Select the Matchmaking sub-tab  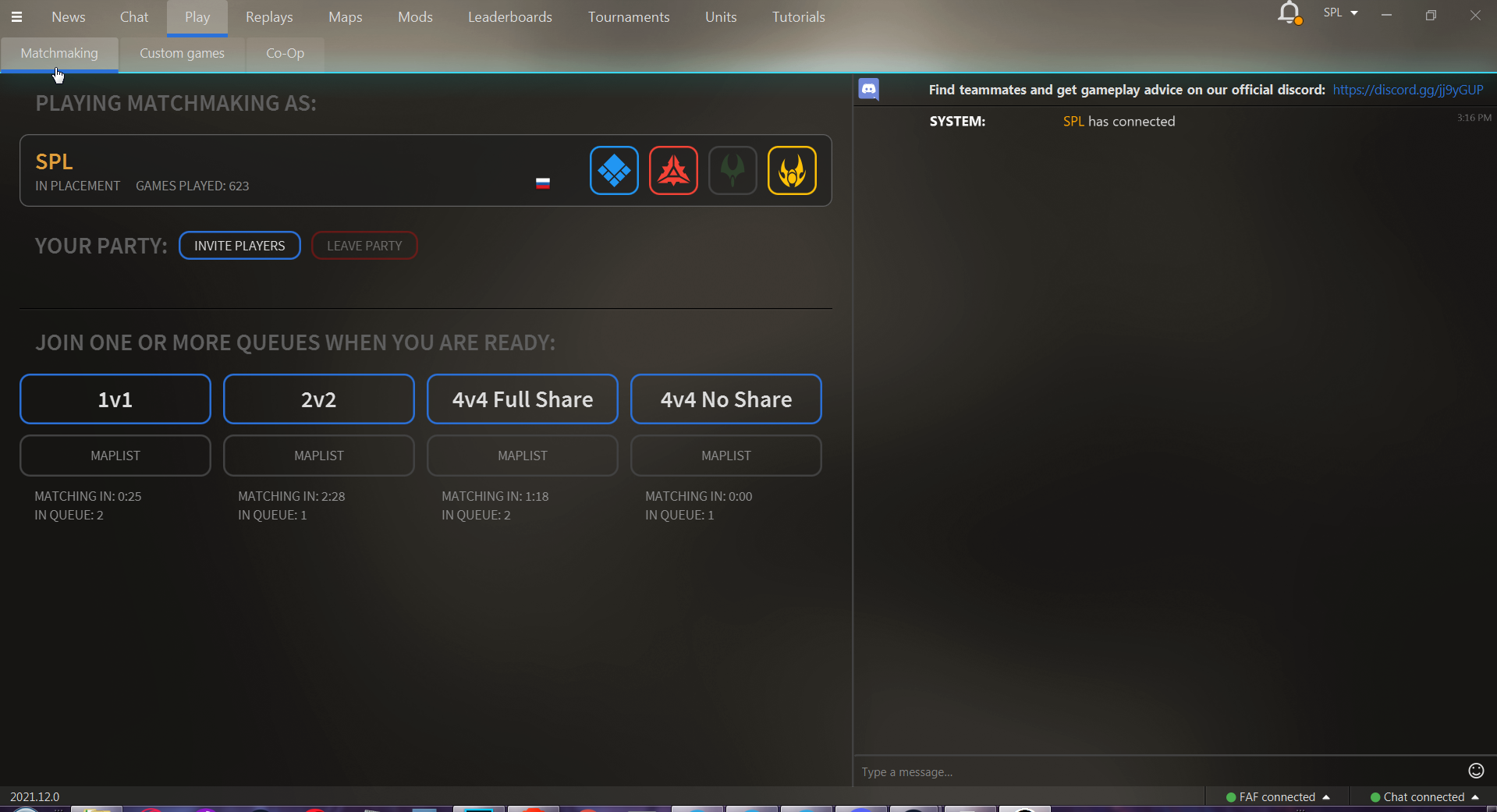59,54
